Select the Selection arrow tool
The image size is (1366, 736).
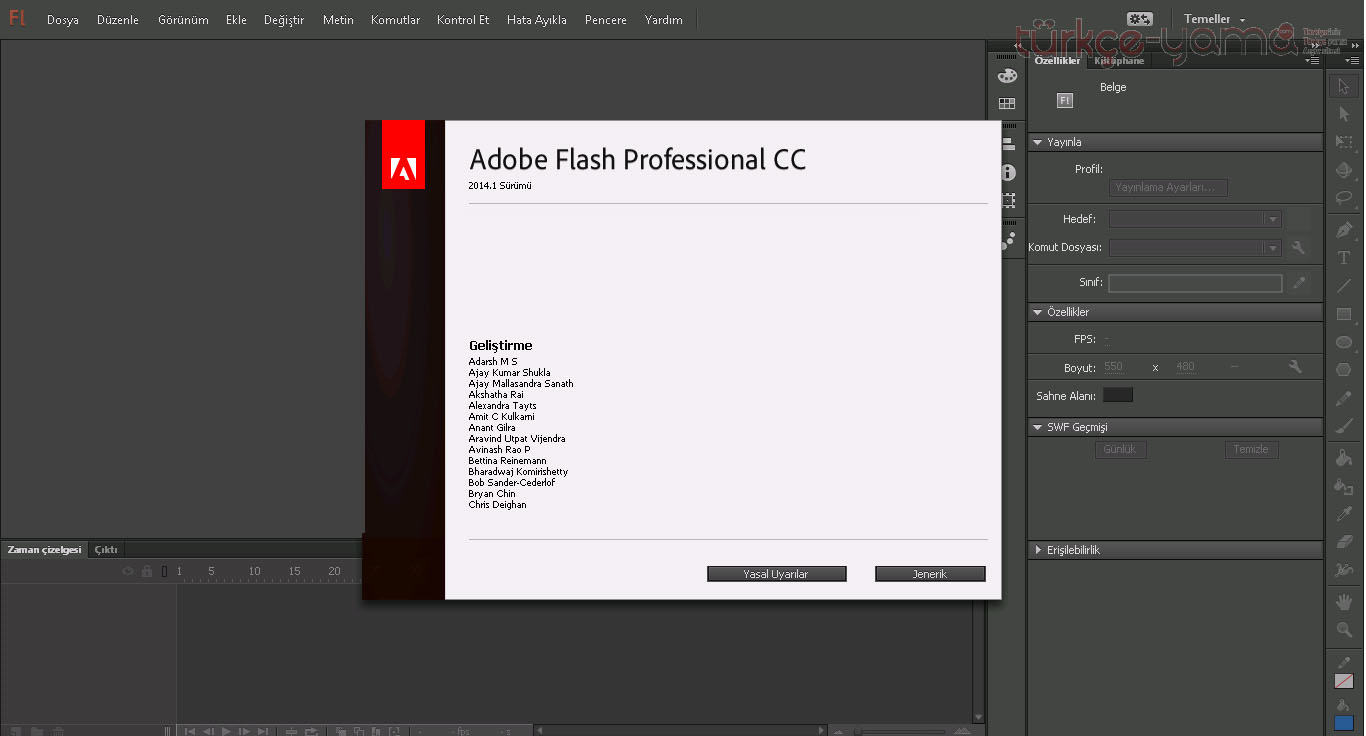click(1344, 86)
